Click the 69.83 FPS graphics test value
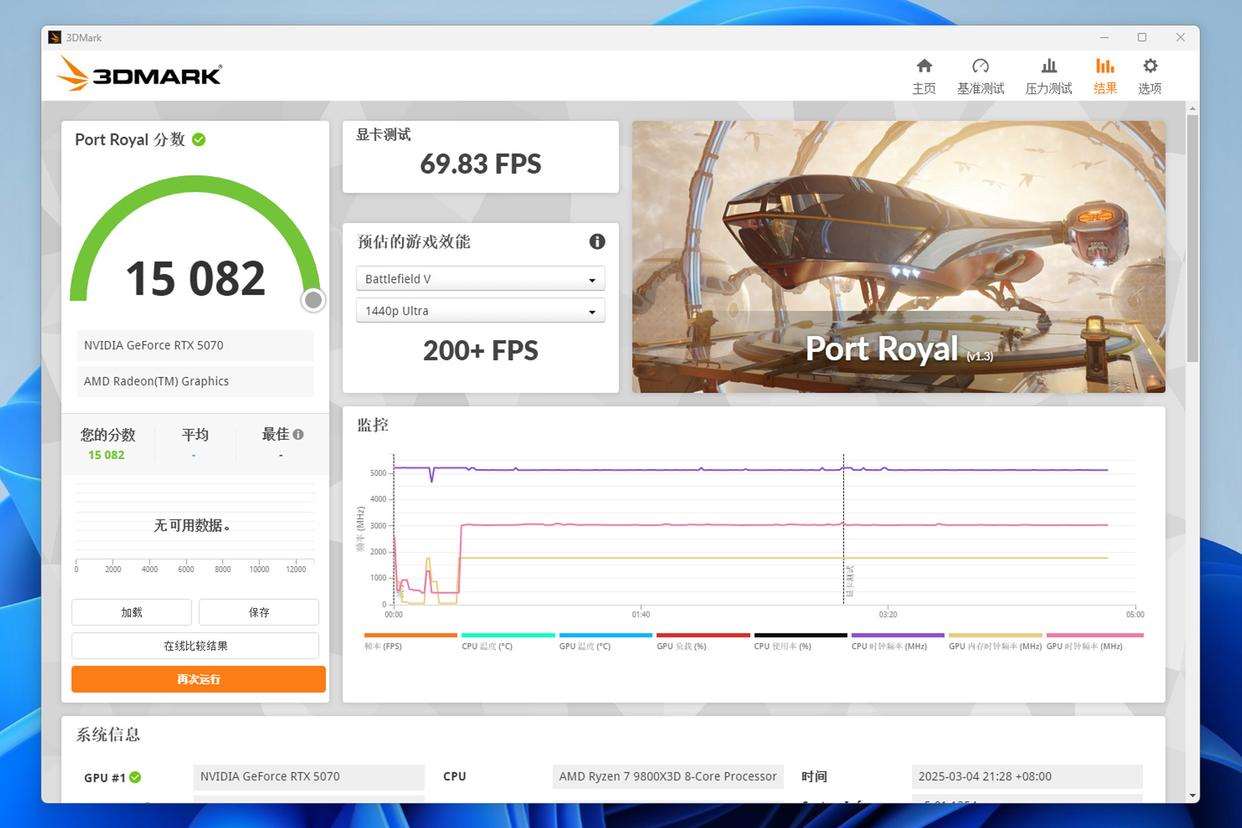This screenshot has width=1242, height=828. point(480,164)
